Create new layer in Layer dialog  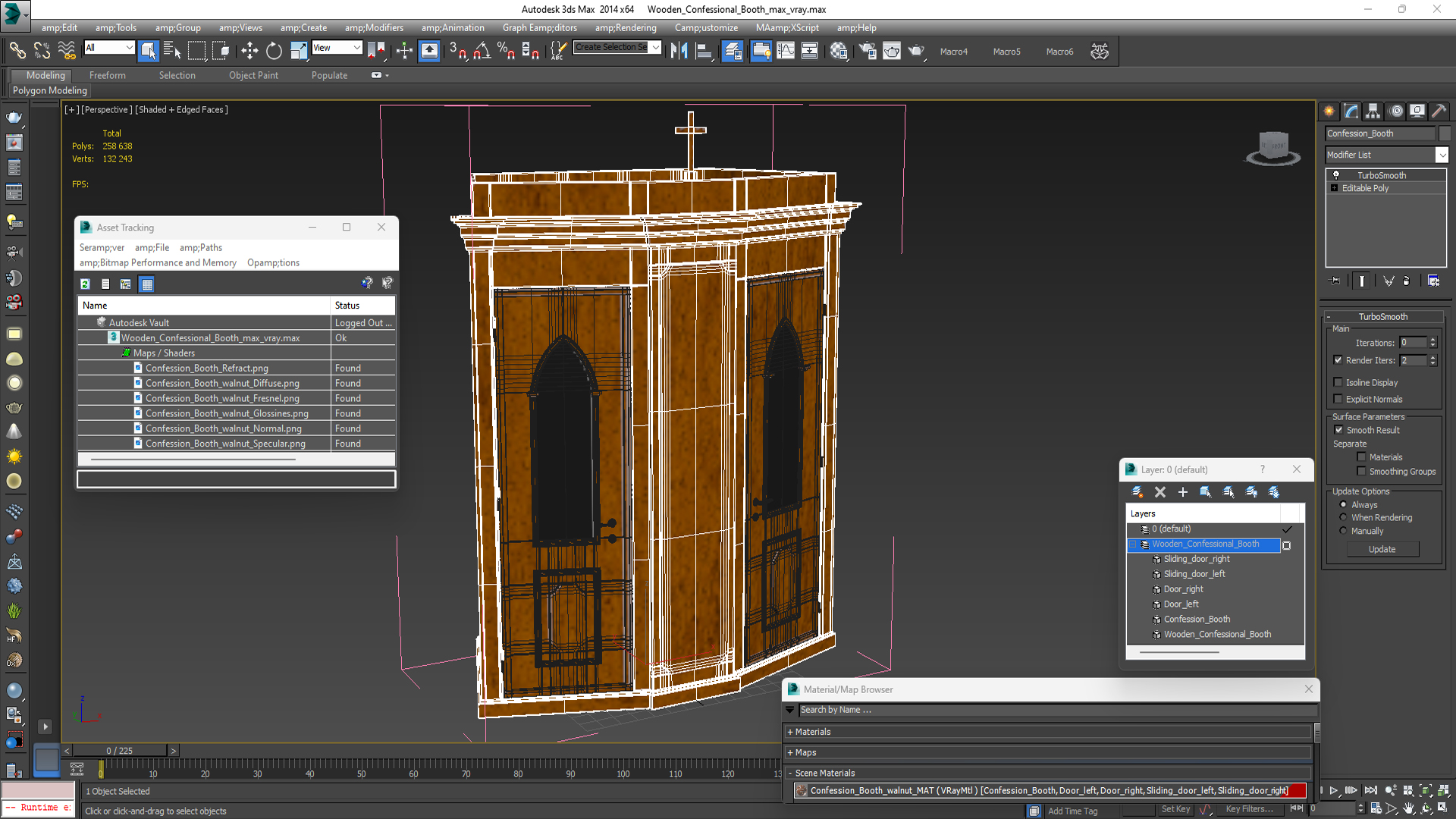click(1137, 491)
